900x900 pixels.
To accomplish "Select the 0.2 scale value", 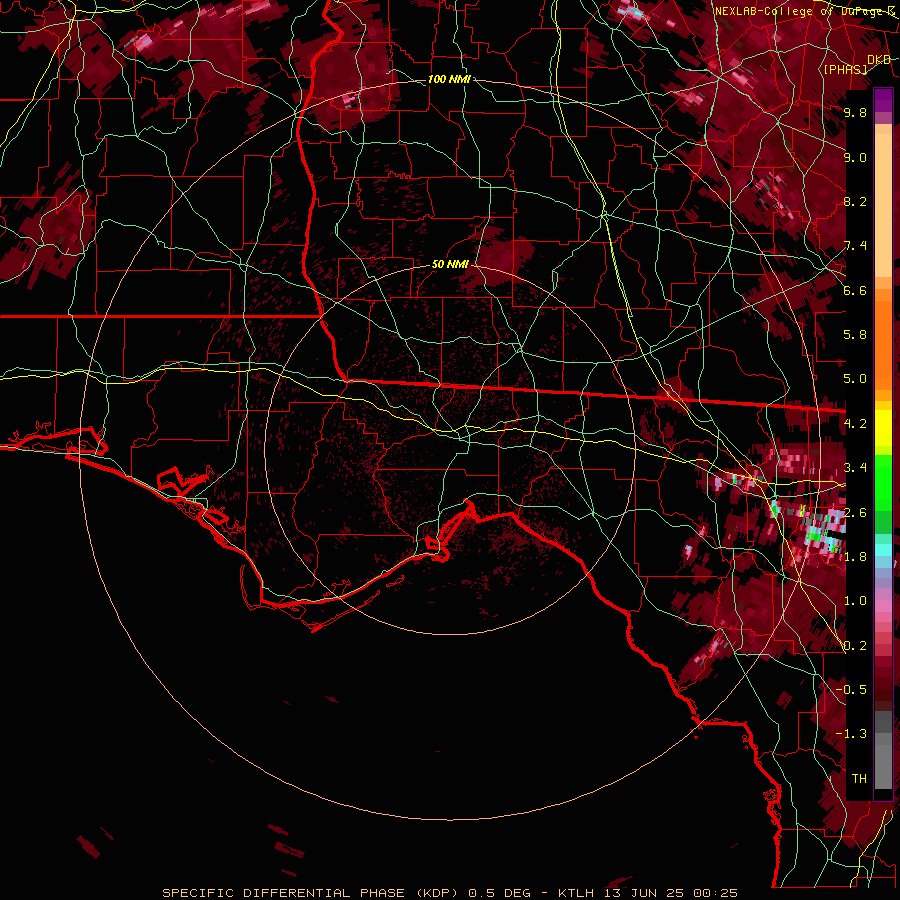I will 855,646.
